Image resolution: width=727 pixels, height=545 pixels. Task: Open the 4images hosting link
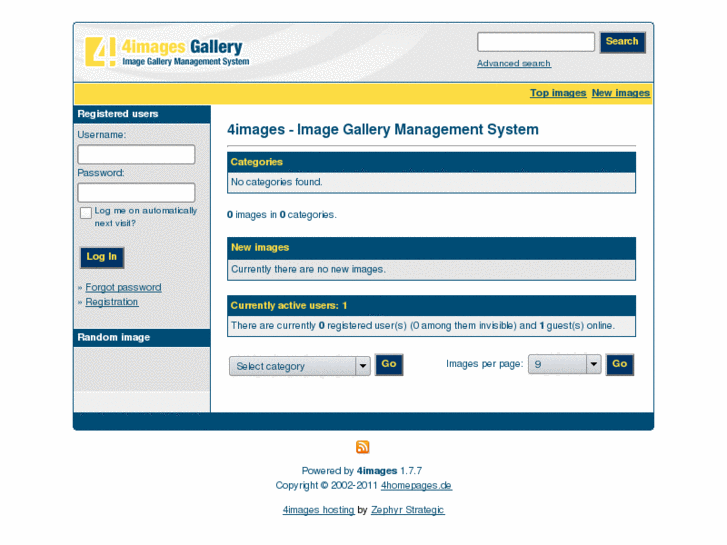coord(319,510)
